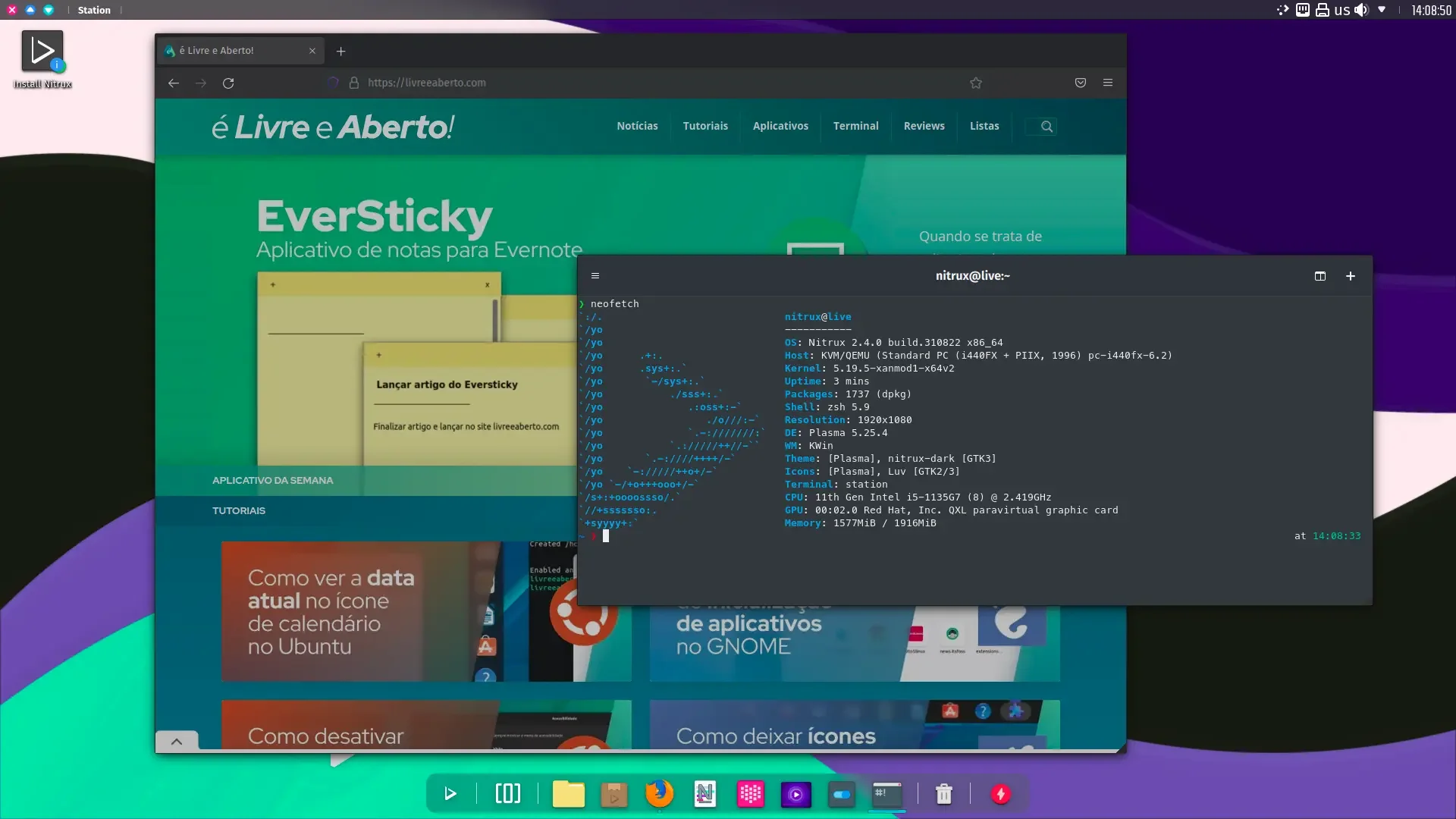The image size is (1456, 819).
Task: Open the website search magnifier
Action: point(1046,126)
